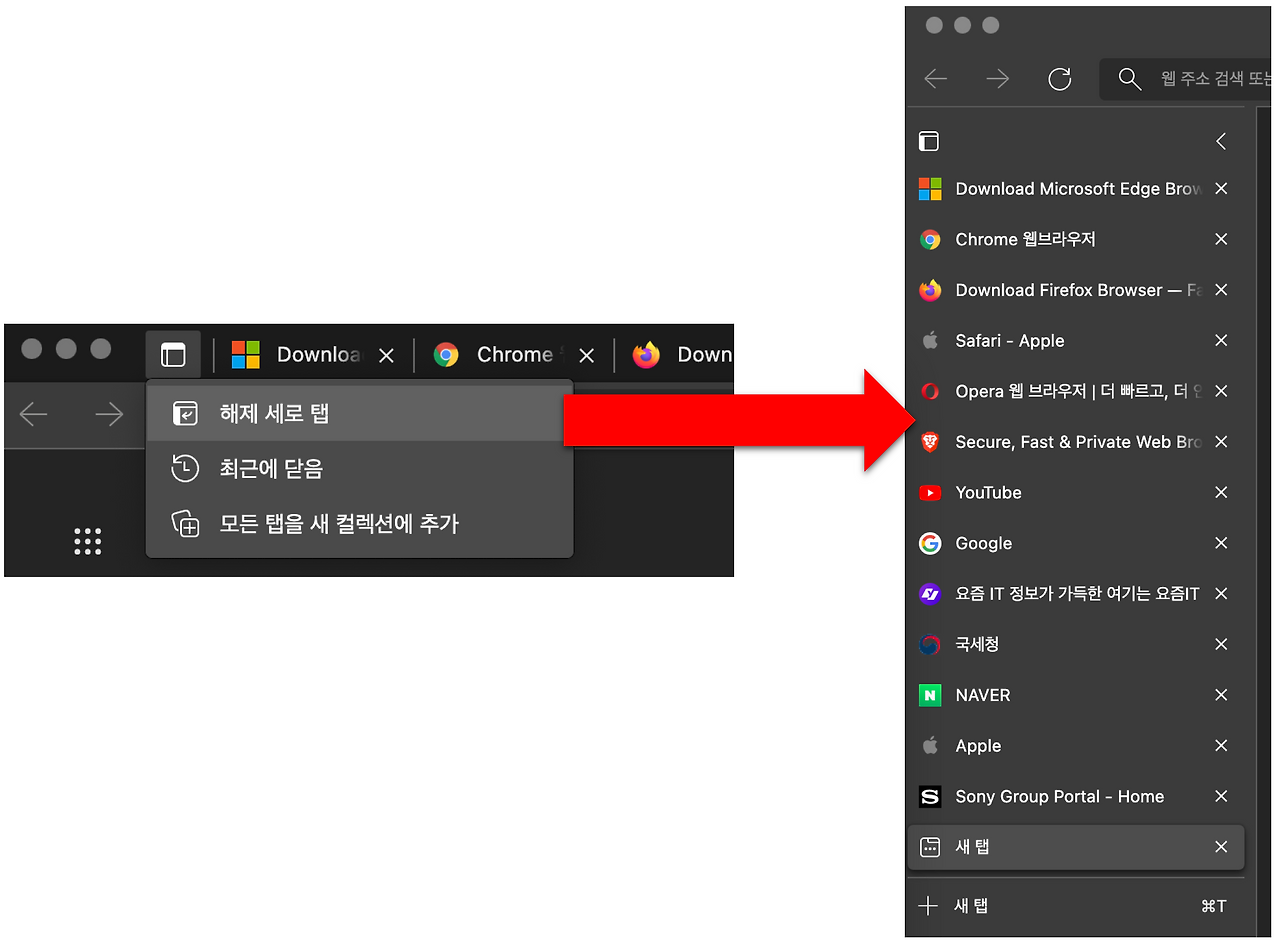Open 'Google' vertical tab
Viewport: 1280px width, 943px height.
pyautogui.click(x=1075, y=544)
